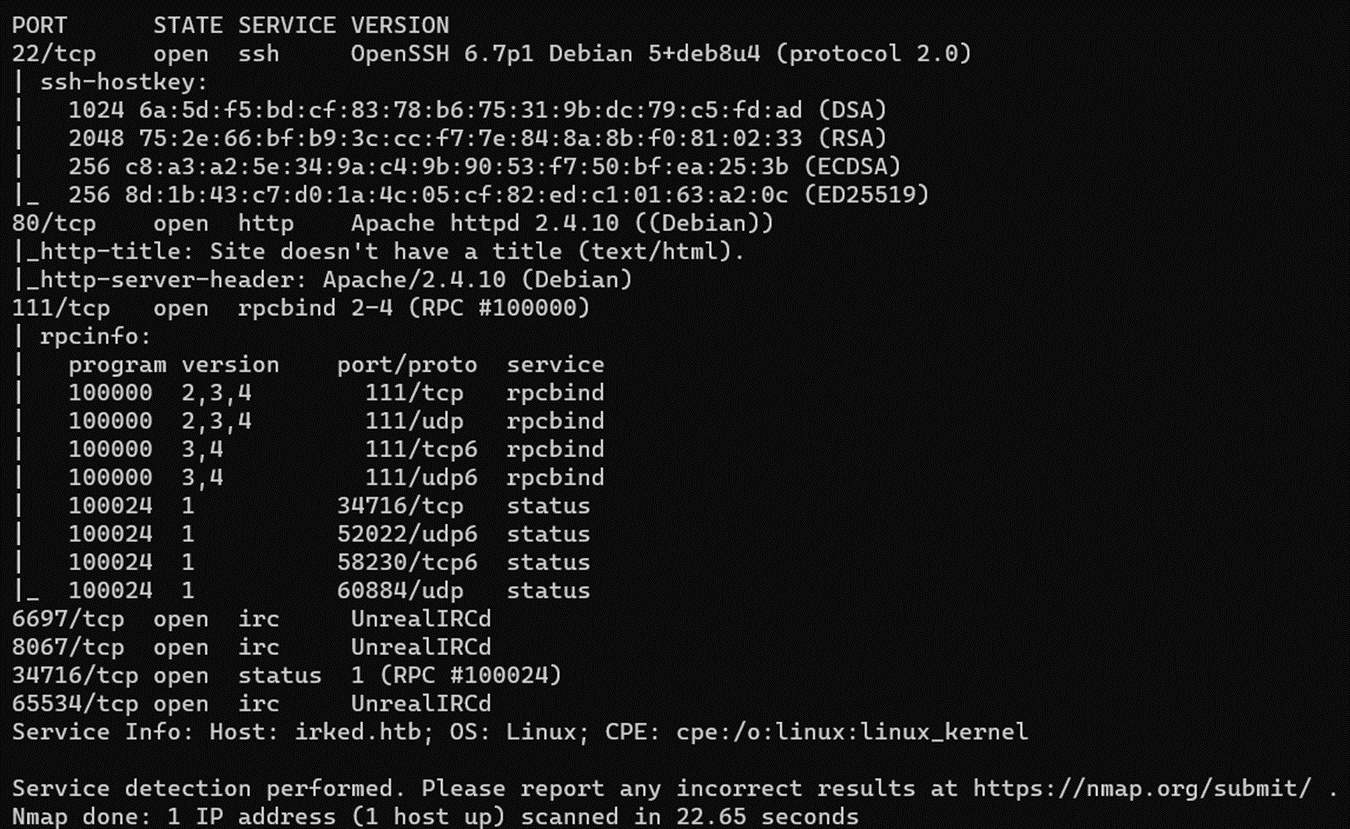Click the http-title script output line
The width and height of the screenshot is (1350, 829).
(378, 252)
